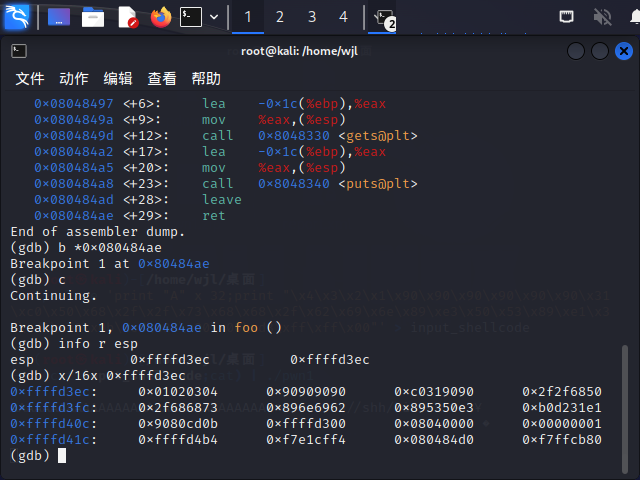Click the address 0x080484a5 row
Screen dimensions: 640x480
[x=190, y=168]
